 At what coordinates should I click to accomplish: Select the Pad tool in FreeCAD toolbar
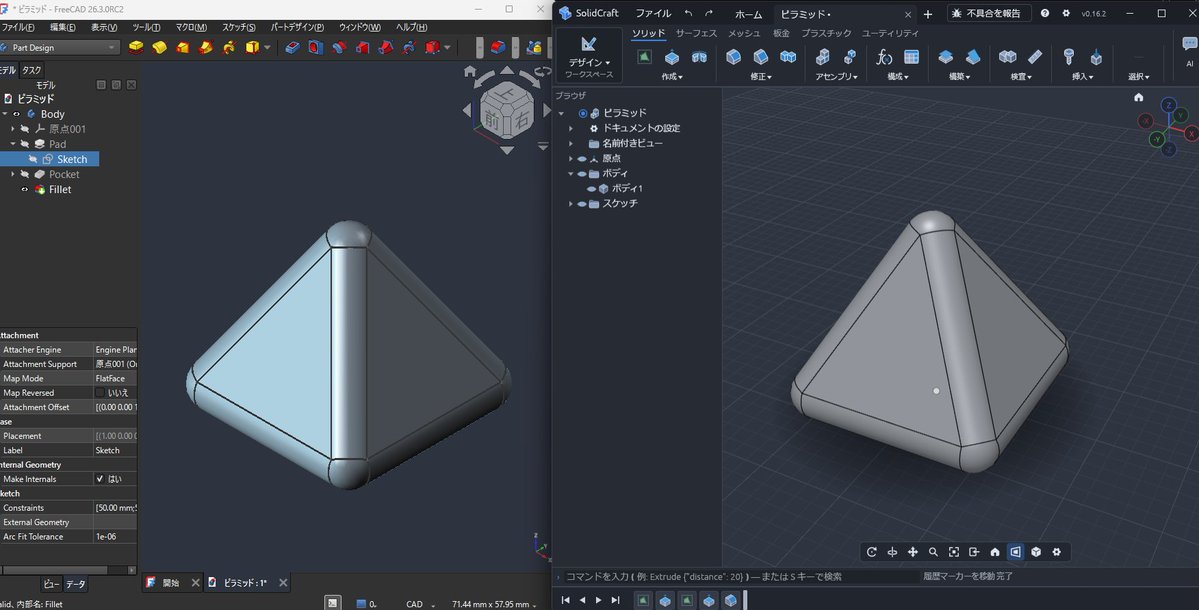(136, 47)
